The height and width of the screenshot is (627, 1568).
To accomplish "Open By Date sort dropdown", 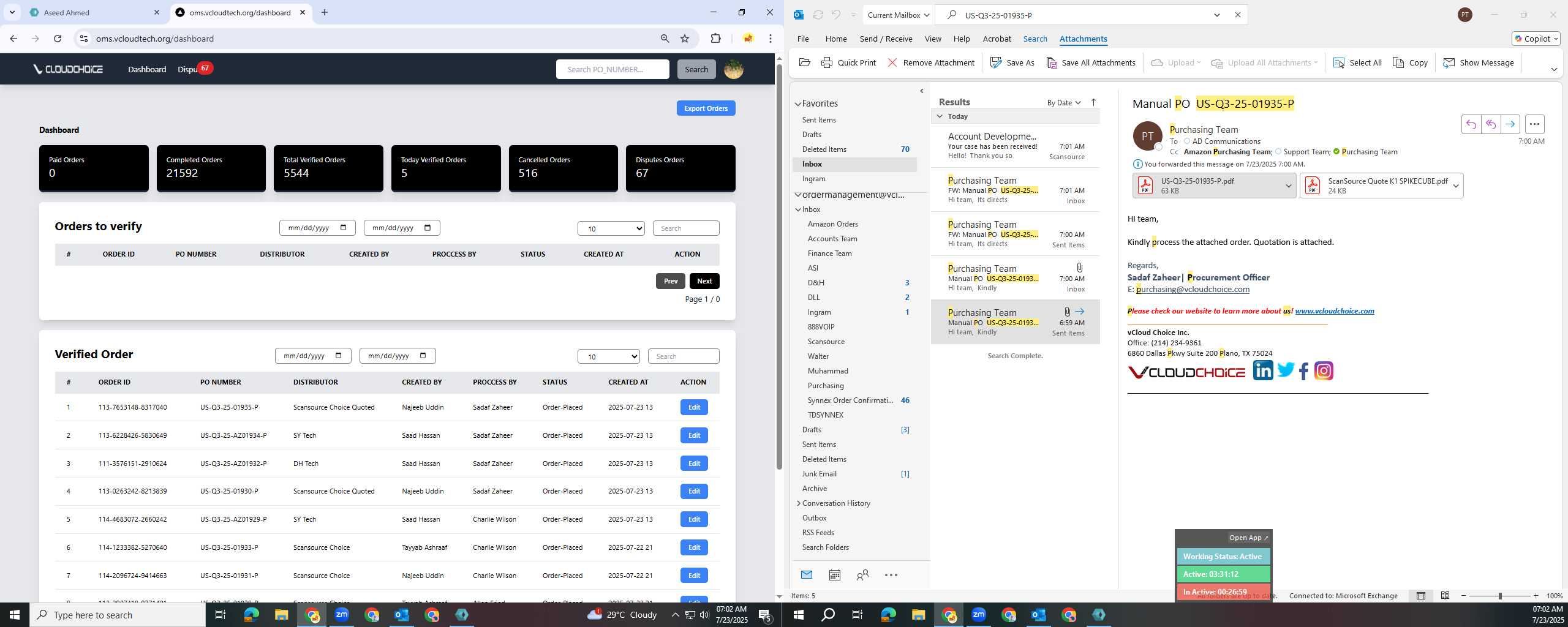I will [x=1063, y=102].
